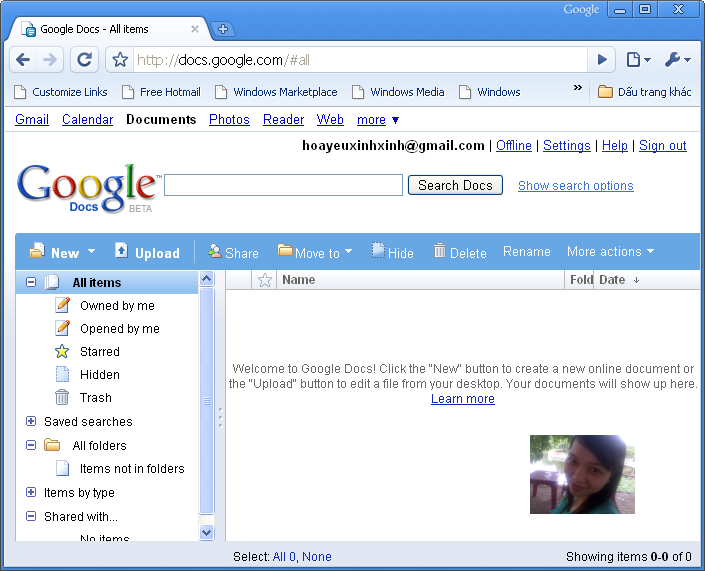Click the woman's photo thumbnail

tap(582, 474)
